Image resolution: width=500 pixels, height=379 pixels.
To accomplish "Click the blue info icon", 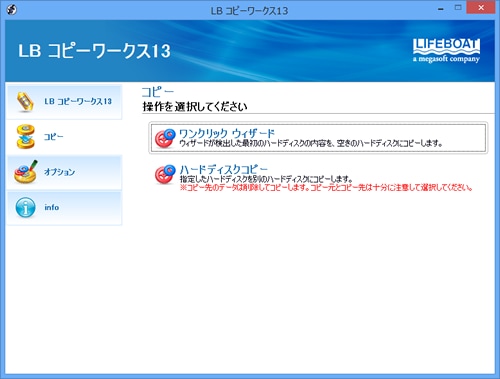I will click(x=25, y=207).
